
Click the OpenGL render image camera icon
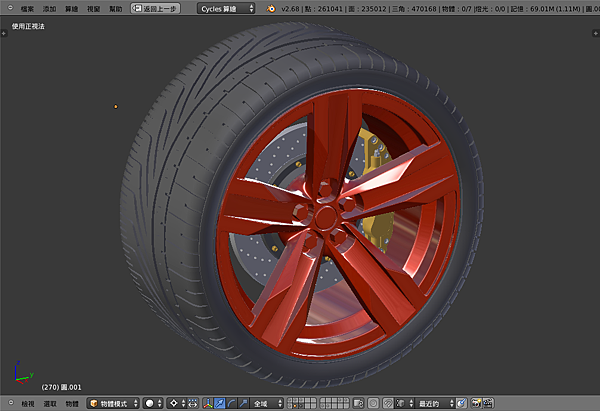pyautogui.click(x=476, y=403)
